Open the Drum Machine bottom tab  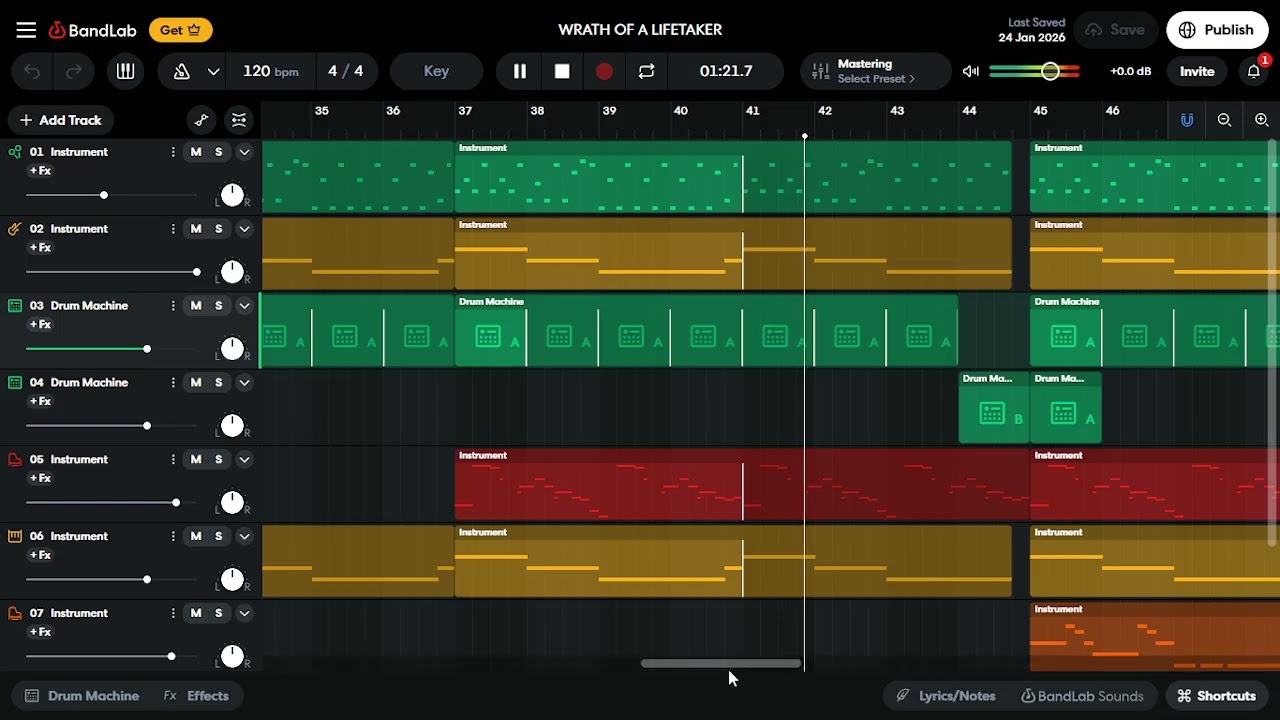[83, 696]
